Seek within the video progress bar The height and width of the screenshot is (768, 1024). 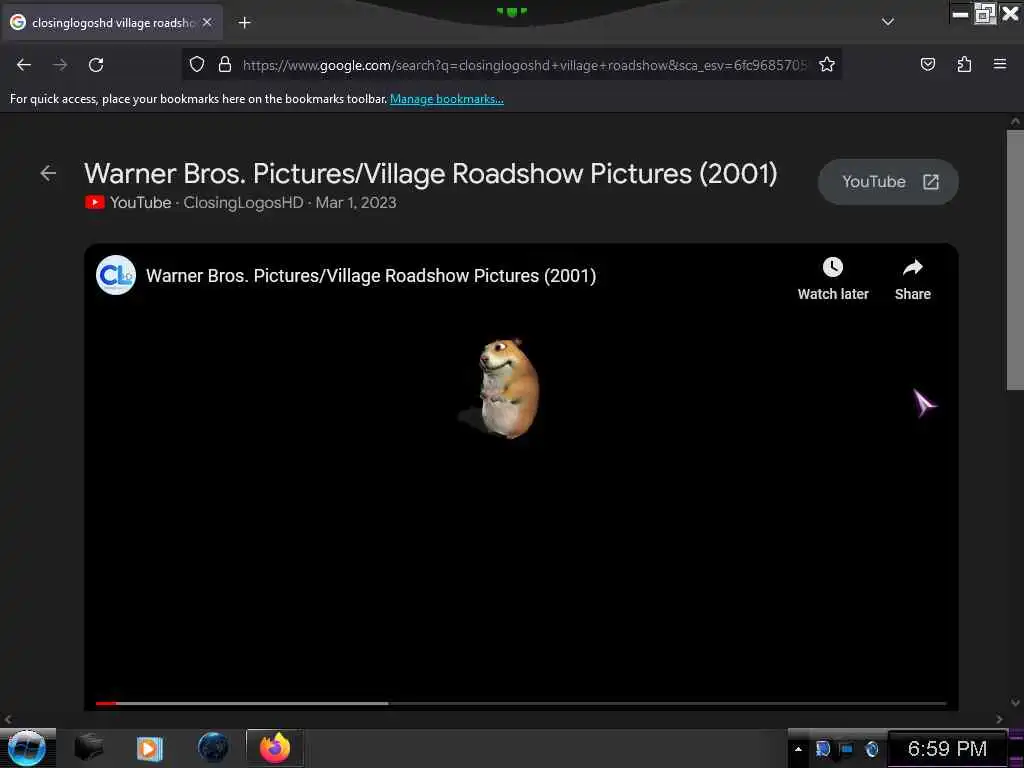click(521, 703)
